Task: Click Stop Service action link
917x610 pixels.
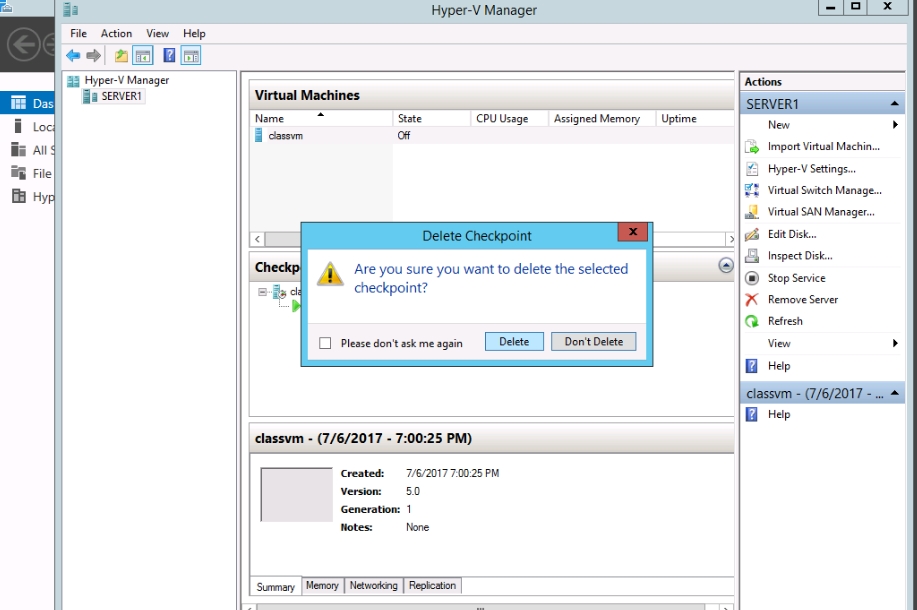Action: (x=797, y=278)
